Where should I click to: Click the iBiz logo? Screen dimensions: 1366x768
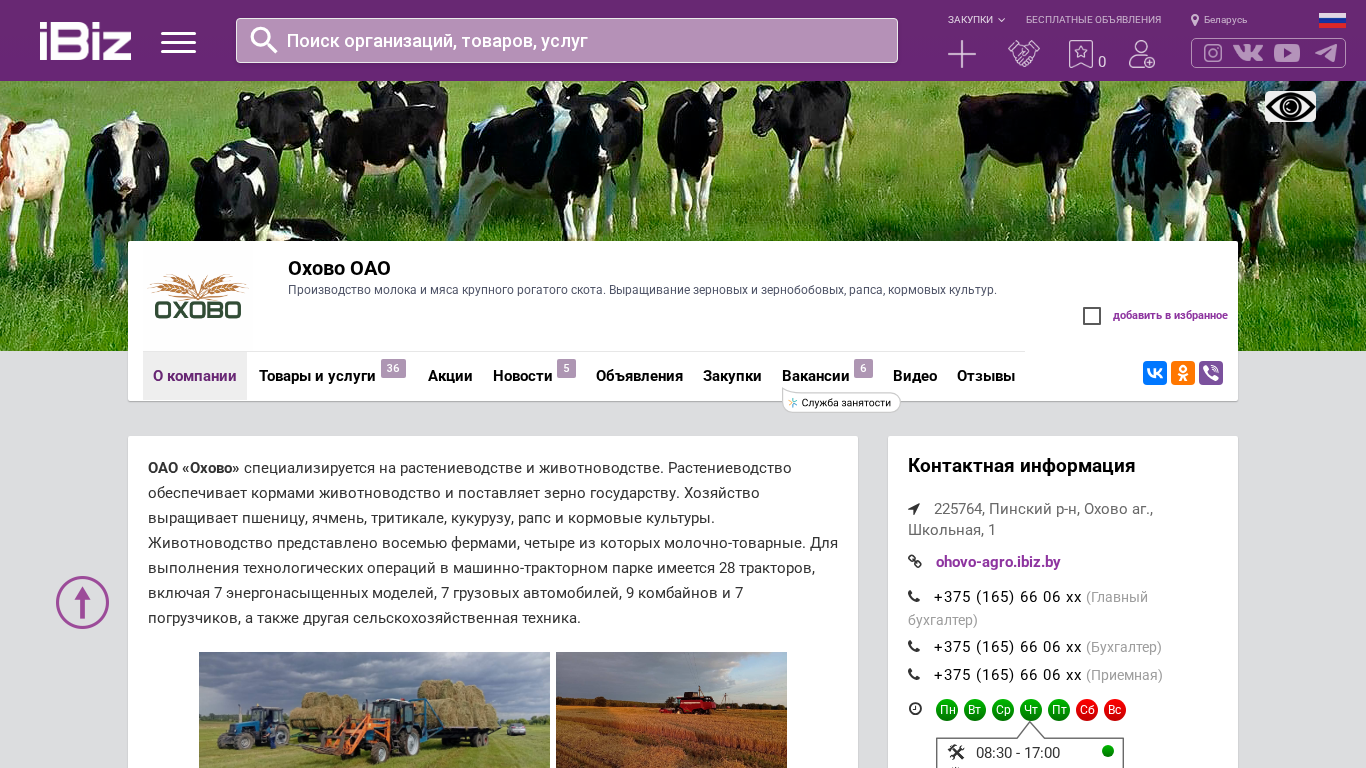85,41
